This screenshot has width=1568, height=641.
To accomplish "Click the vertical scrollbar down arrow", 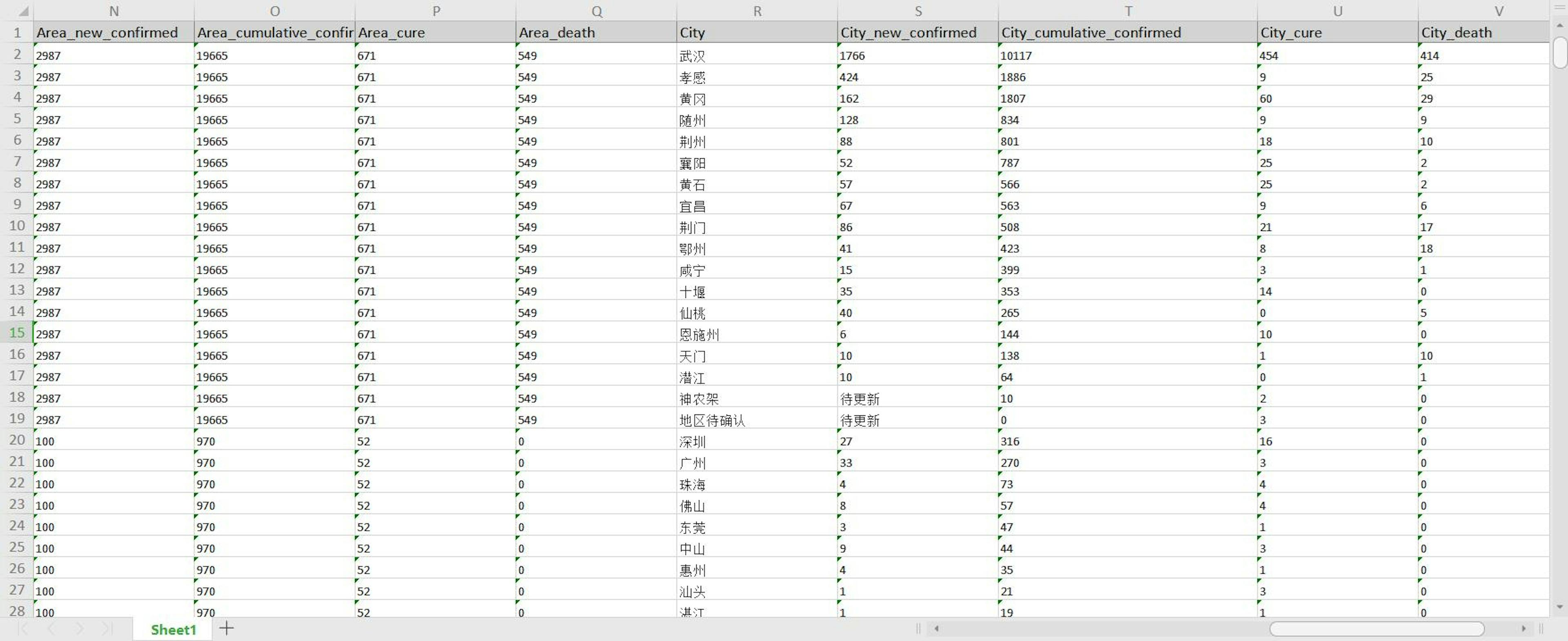I will coord(1559,606).
